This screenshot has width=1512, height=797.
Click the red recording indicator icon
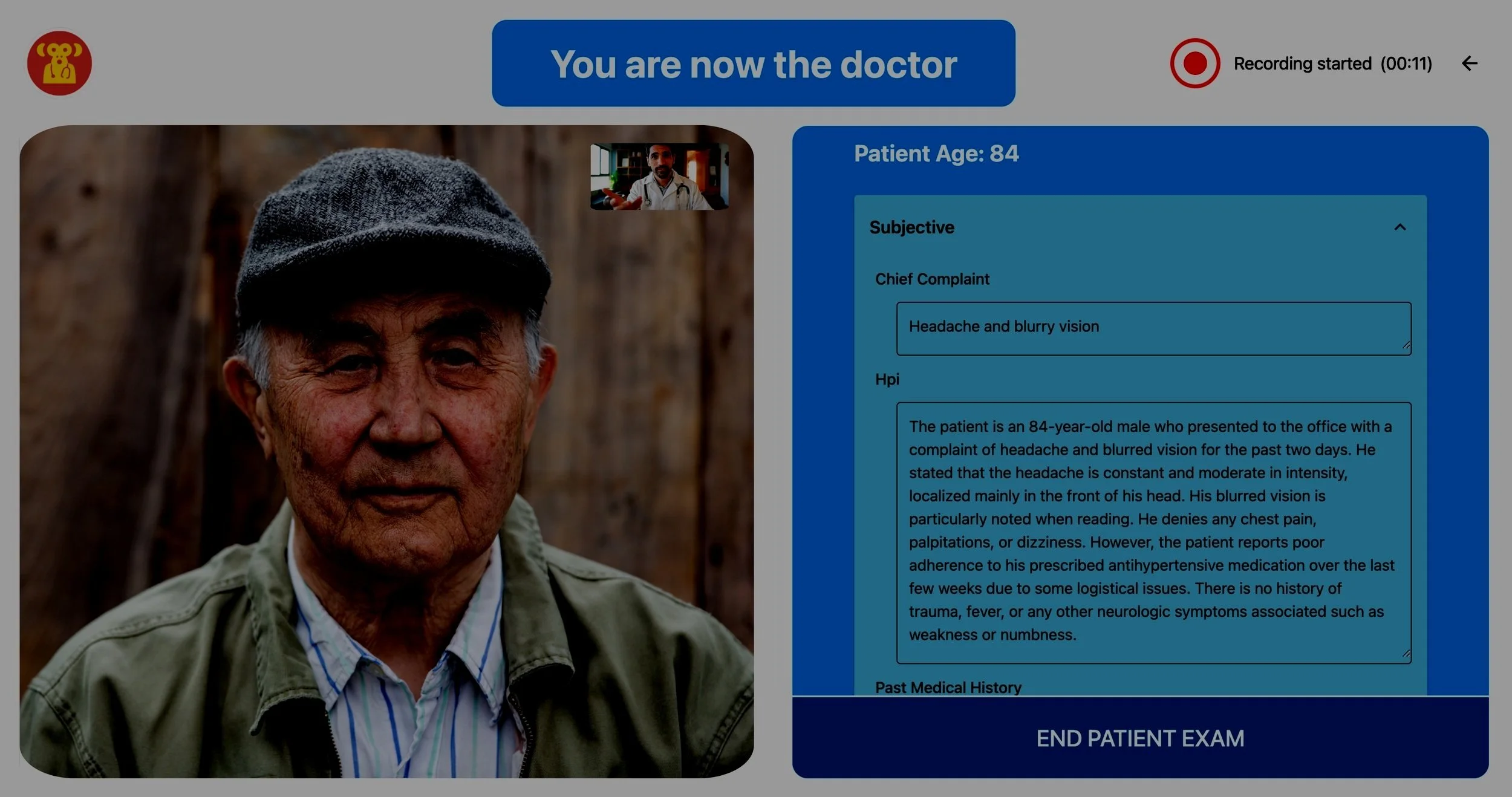point(1194,63)
